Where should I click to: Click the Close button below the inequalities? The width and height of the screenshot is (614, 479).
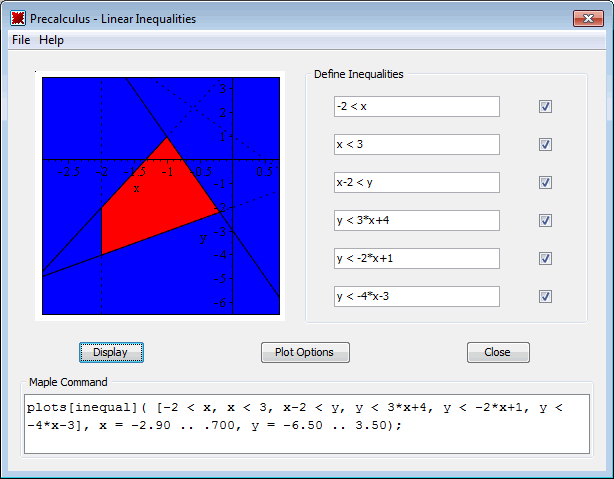coord(497,352)
